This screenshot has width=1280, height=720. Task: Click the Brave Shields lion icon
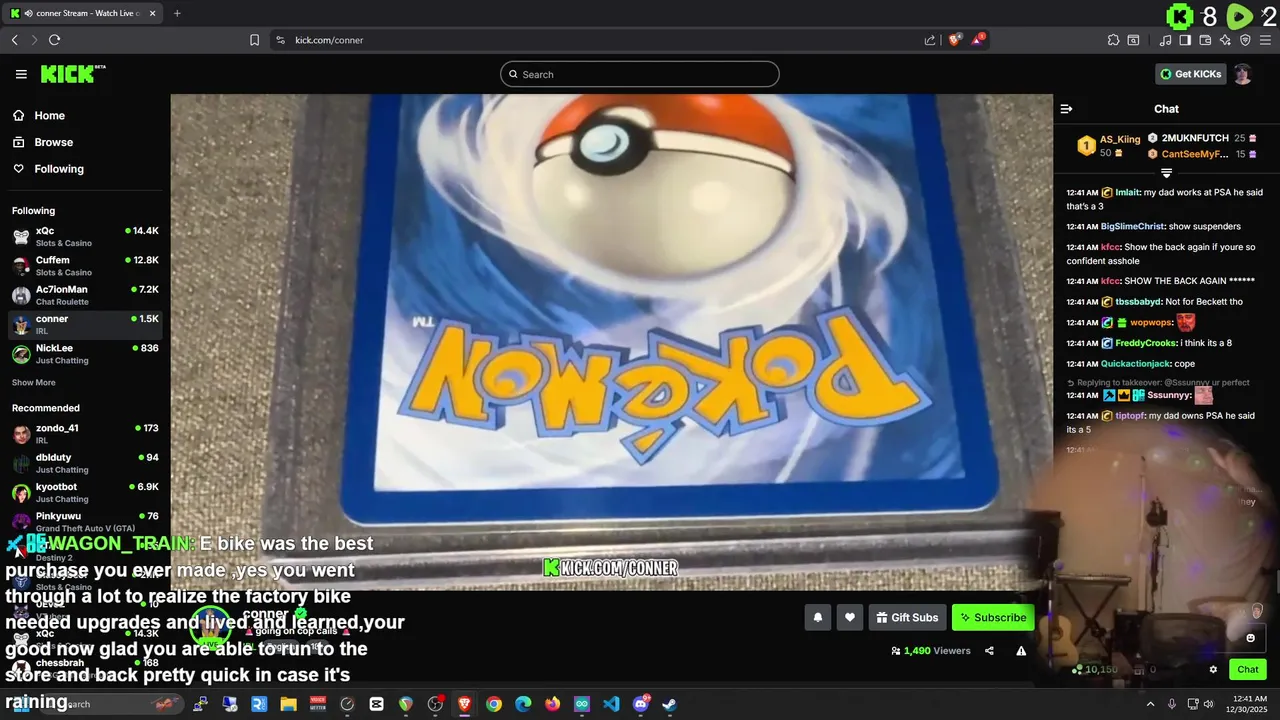pos(955,40)
